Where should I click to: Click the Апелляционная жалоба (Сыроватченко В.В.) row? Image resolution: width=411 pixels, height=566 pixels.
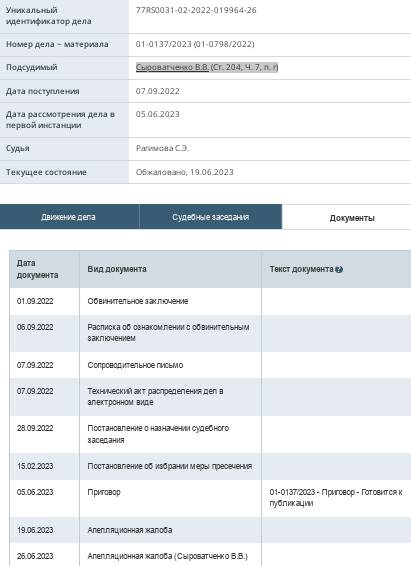pos(210,555)
